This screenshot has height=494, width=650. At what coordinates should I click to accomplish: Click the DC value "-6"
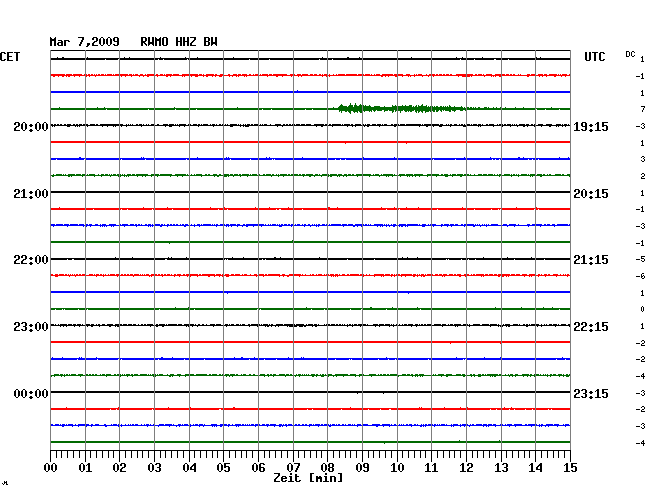[x=640, y=276]
